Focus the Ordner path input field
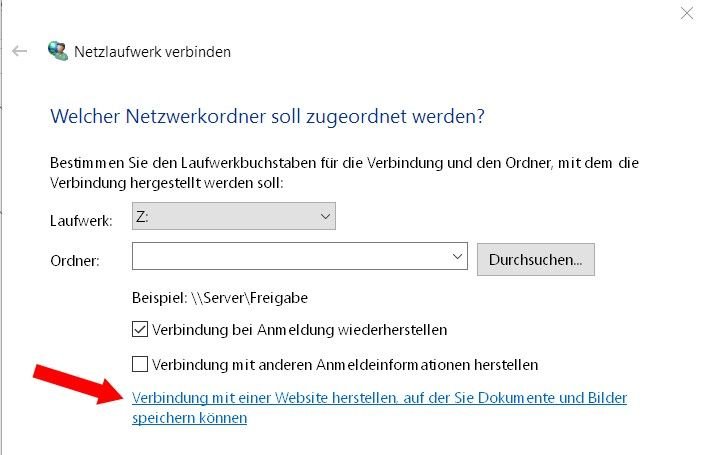 (x=300, y=256)
